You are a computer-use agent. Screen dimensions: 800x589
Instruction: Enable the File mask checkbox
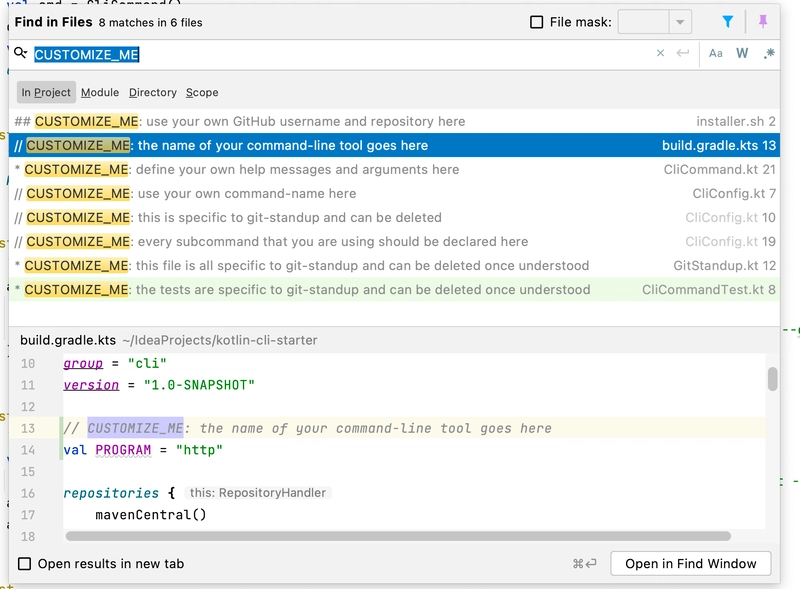[x=537, y=22]
